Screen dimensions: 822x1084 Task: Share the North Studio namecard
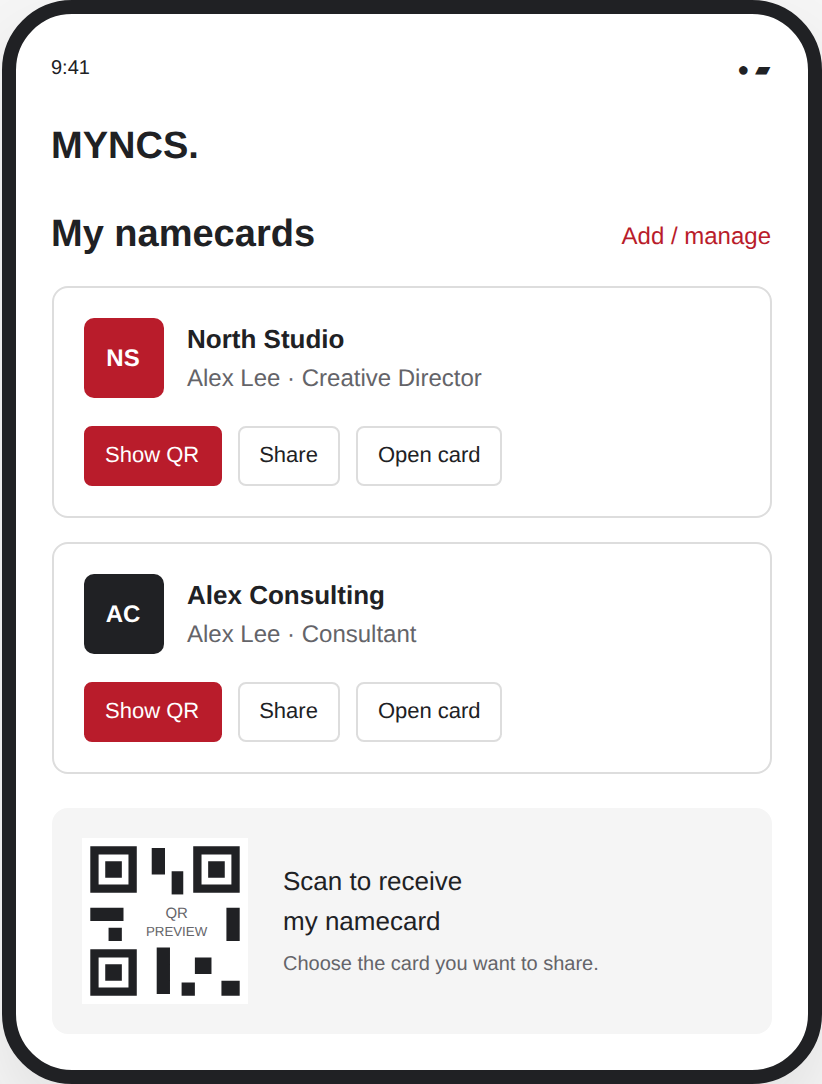click(289, 456)
